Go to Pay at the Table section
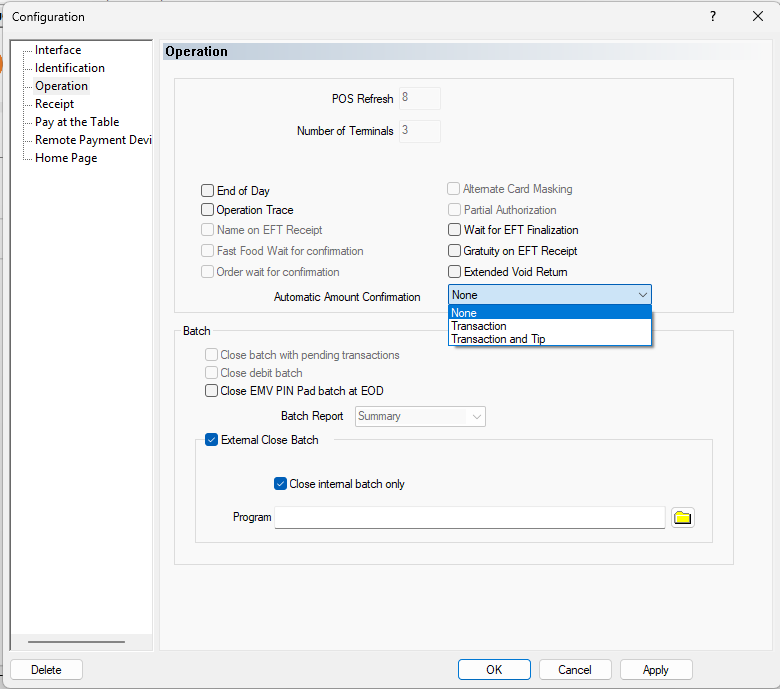The width and height of the screenshot is (780, 689). [x=77, y=122]
